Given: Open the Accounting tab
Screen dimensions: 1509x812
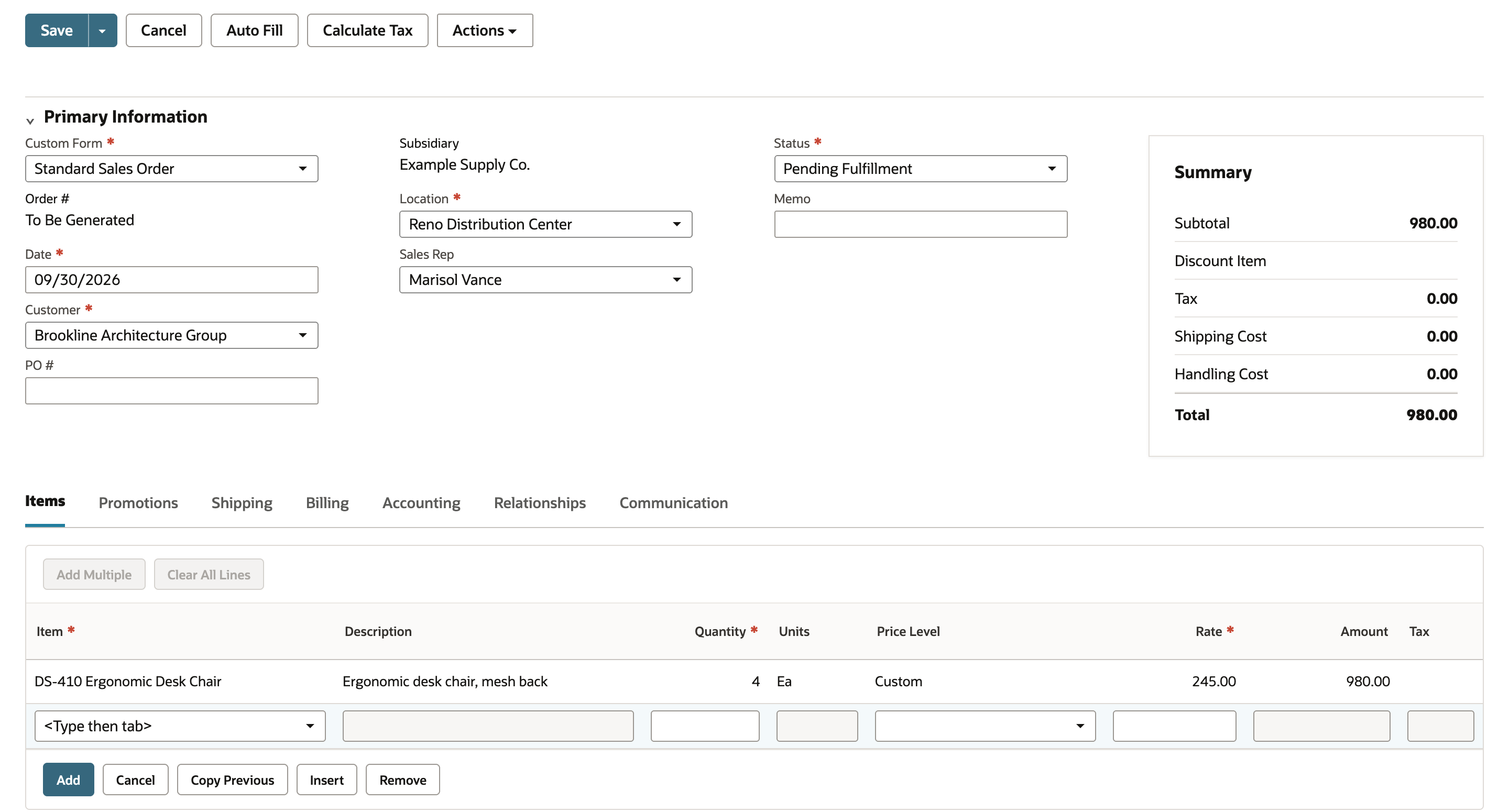Looking at the screenshot, I should point(421,503).
